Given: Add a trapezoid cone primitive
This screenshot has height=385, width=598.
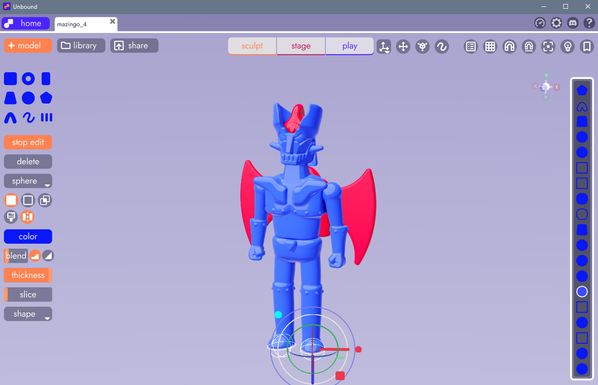Looking at the screenshot, I should 10,98.
